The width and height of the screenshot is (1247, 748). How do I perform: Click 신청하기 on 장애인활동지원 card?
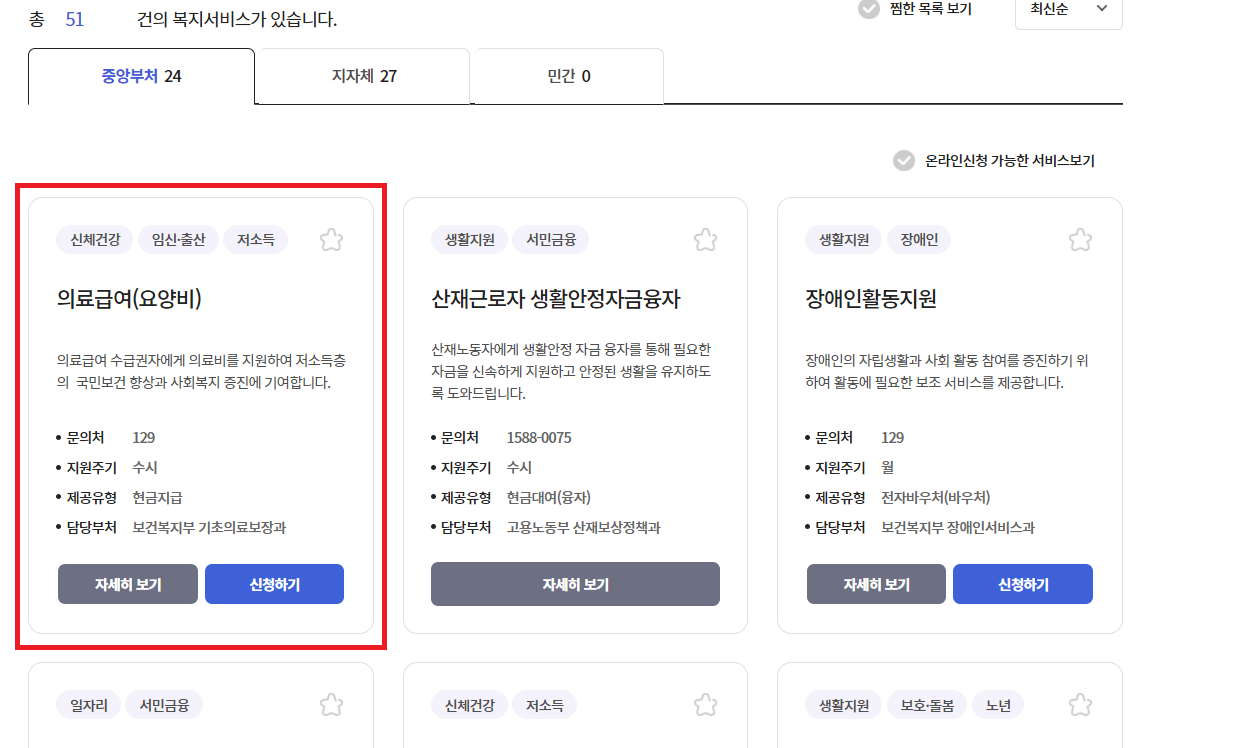coord(1023,584)
